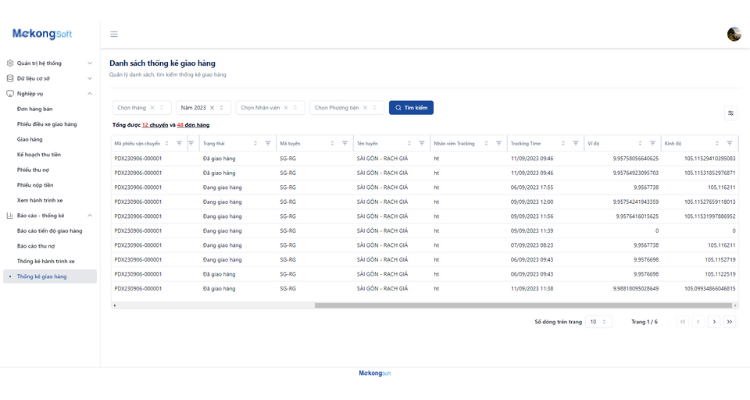Click the Tìm kiếm search button
The height and width of the screenshot is (400, 750).
tap(411, 108)
